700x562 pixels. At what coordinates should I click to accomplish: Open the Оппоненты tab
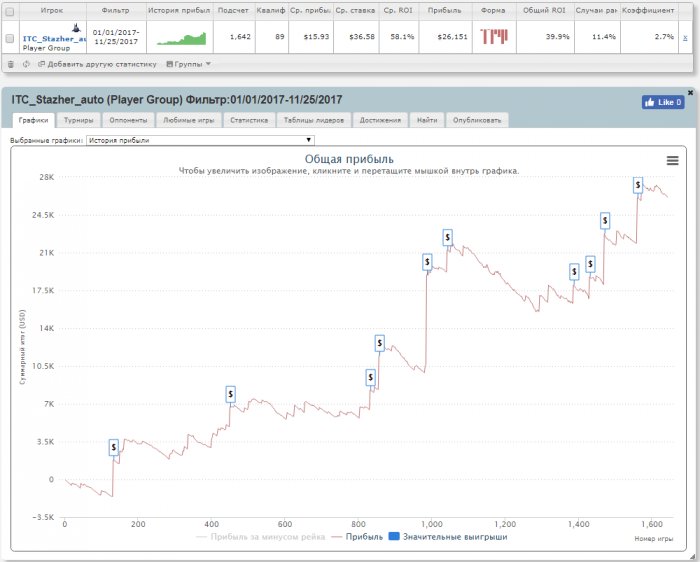(x=128, y=120)
